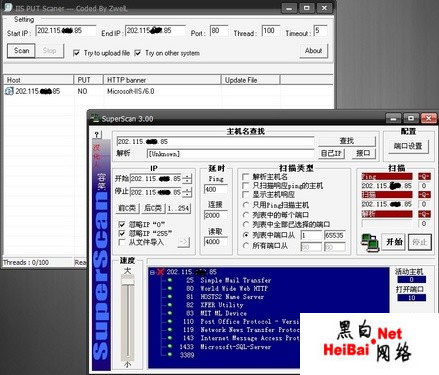
Task: Click the Timeout field showing 5
Action: pyautogui.click(x=320, y=31)
